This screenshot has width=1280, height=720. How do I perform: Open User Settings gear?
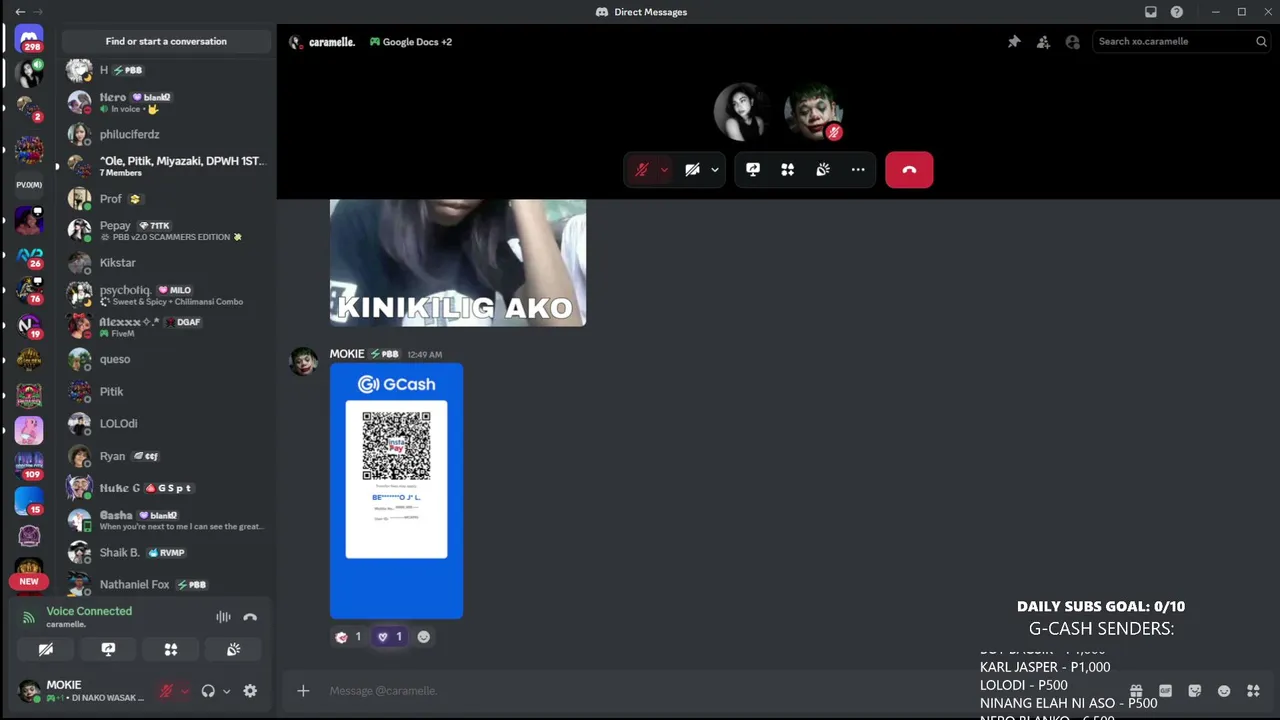[250, 691]
